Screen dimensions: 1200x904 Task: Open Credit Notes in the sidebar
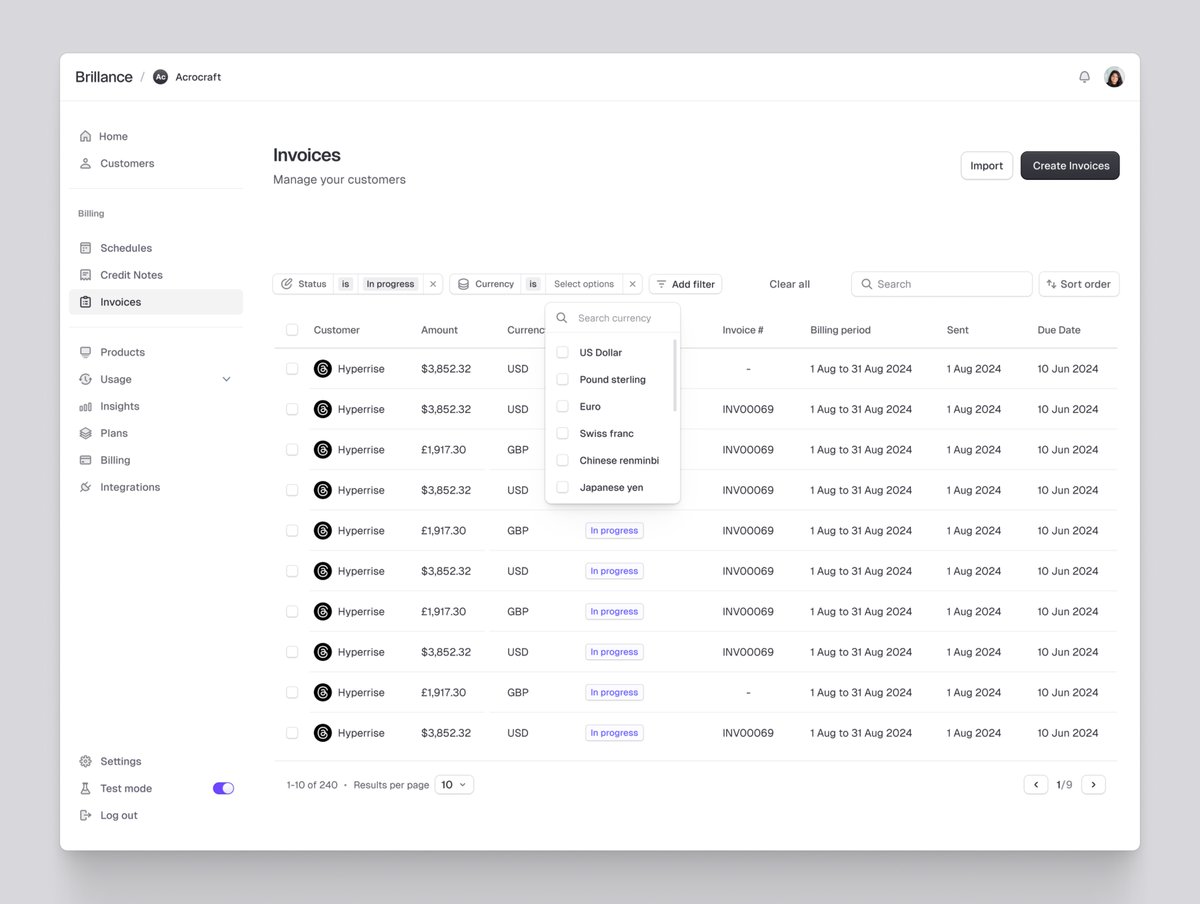tap(156, 275)
